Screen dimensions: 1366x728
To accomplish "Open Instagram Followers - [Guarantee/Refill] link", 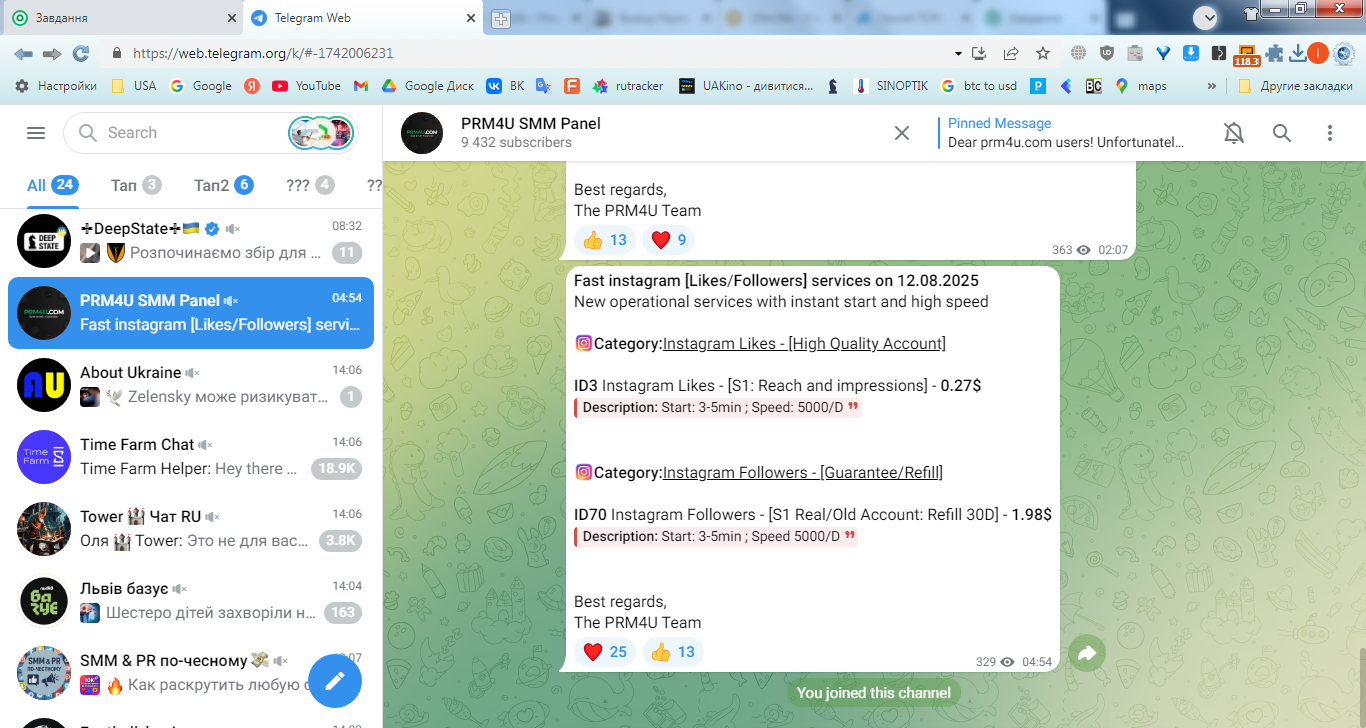I will pyautogui.click(x=802, y=473).
